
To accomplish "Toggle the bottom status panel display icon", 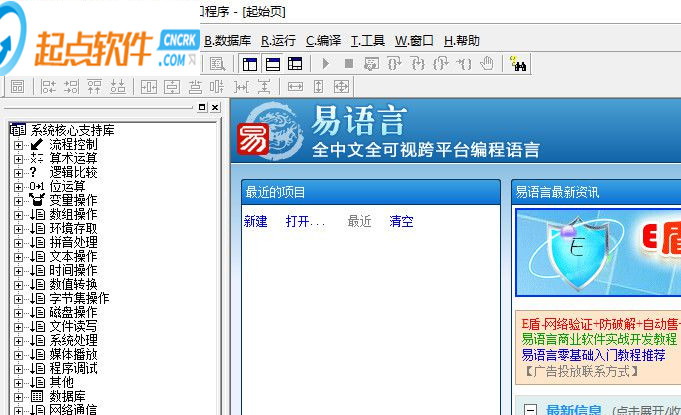I will (273, 64).
